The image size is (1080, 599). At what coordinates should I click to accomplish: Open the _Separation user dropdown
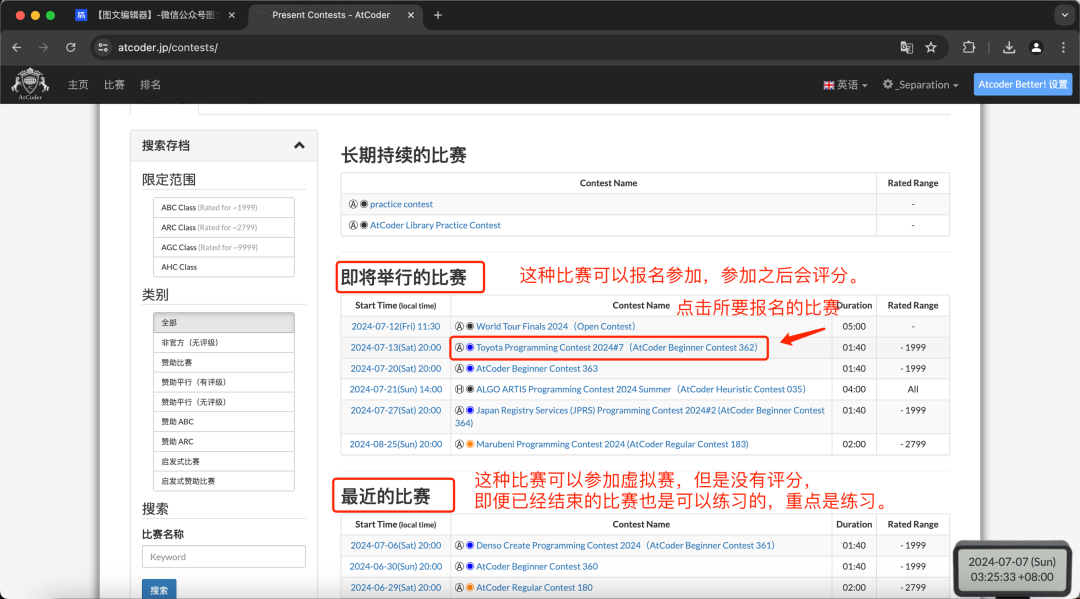click(x=920, y=85)
